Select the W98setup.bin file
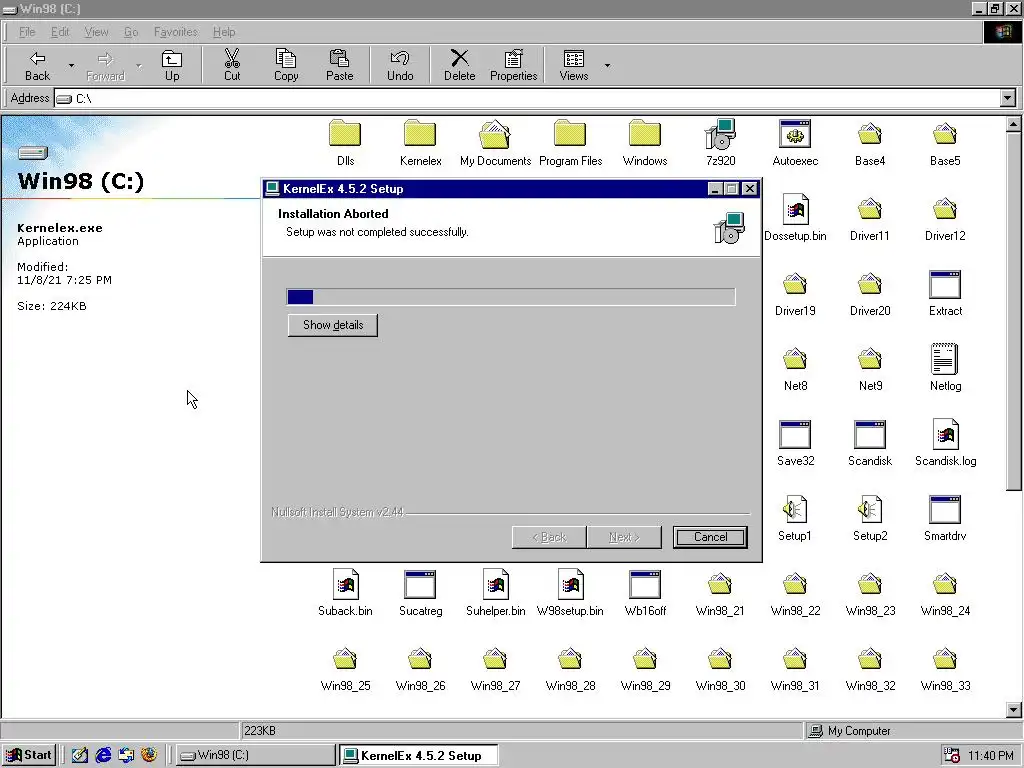 coord(570,594)
